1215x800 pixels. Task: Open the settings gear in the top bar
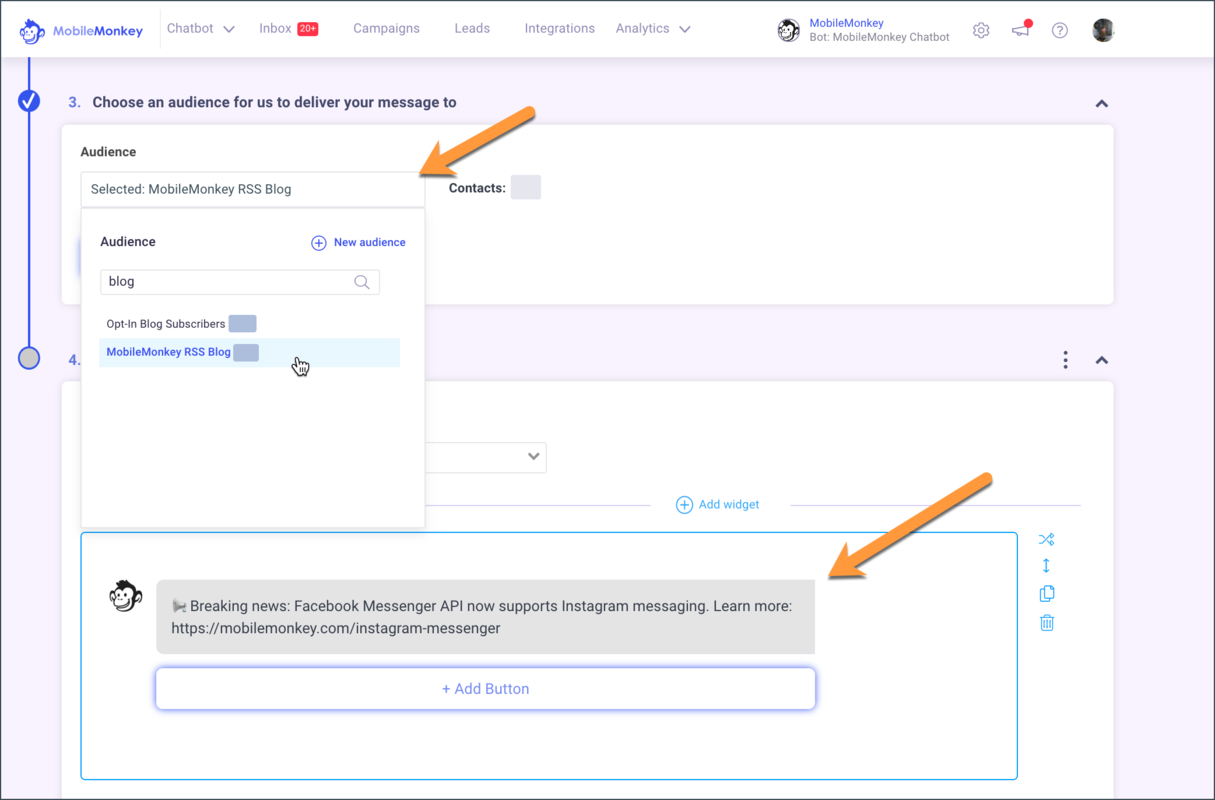pyautogui.click(x=981, y=30)
